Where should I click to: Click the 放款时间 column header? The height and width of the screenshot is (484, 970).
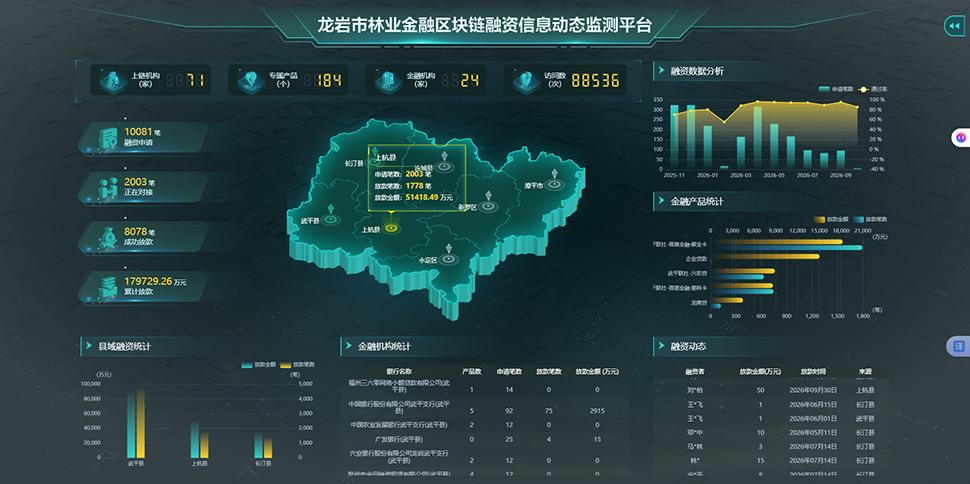pos(813,371)
